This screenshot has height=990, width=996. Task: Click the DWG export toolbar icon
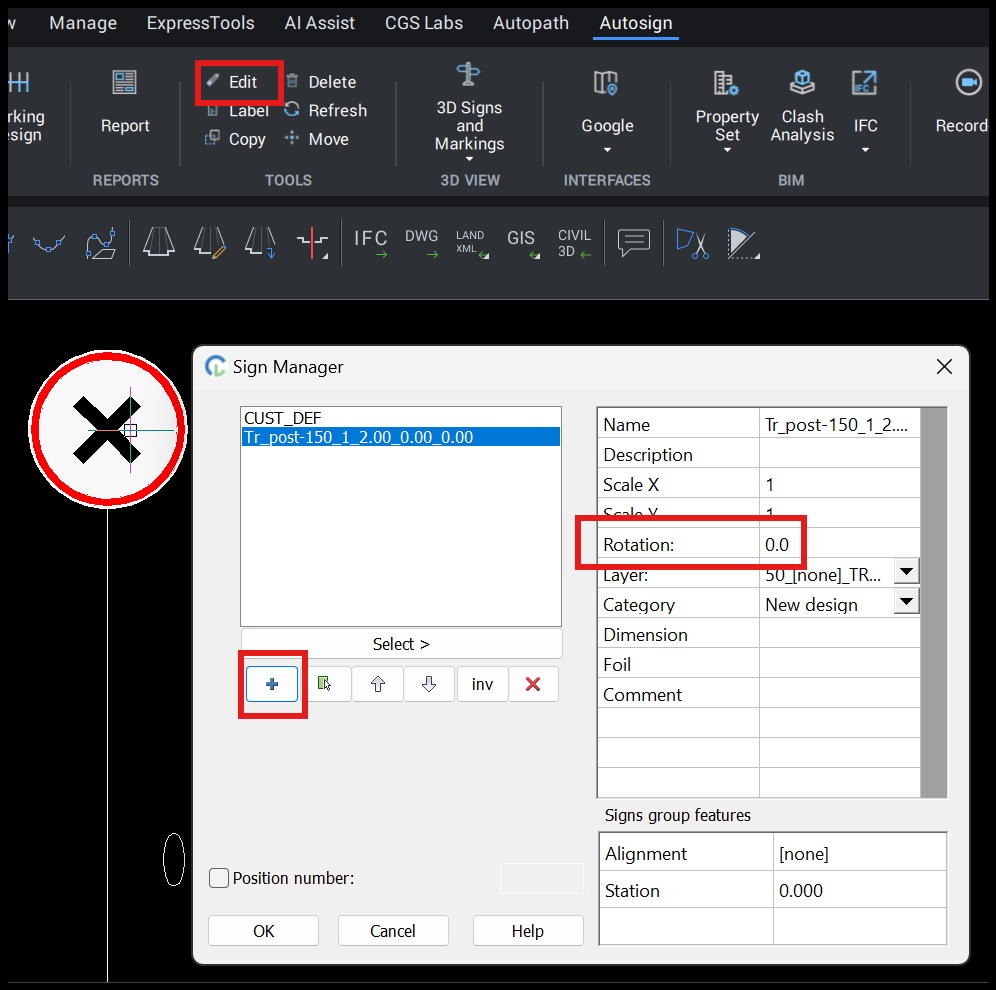point(421,242)
